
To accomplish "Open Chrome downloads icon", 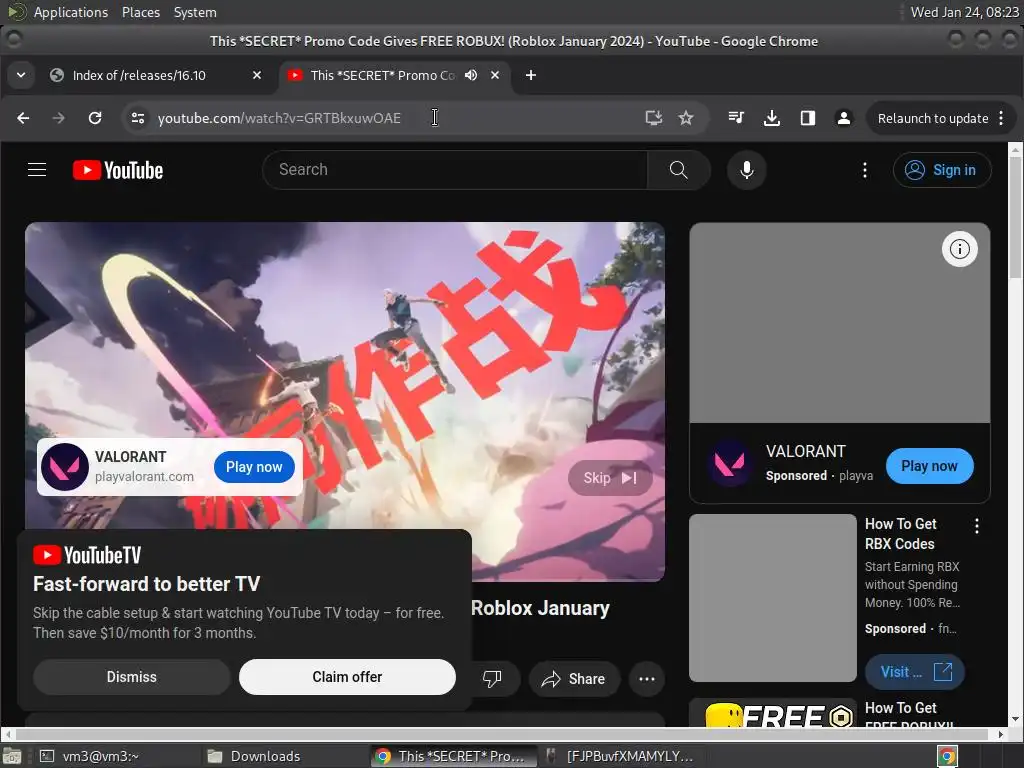I will 772,118.
